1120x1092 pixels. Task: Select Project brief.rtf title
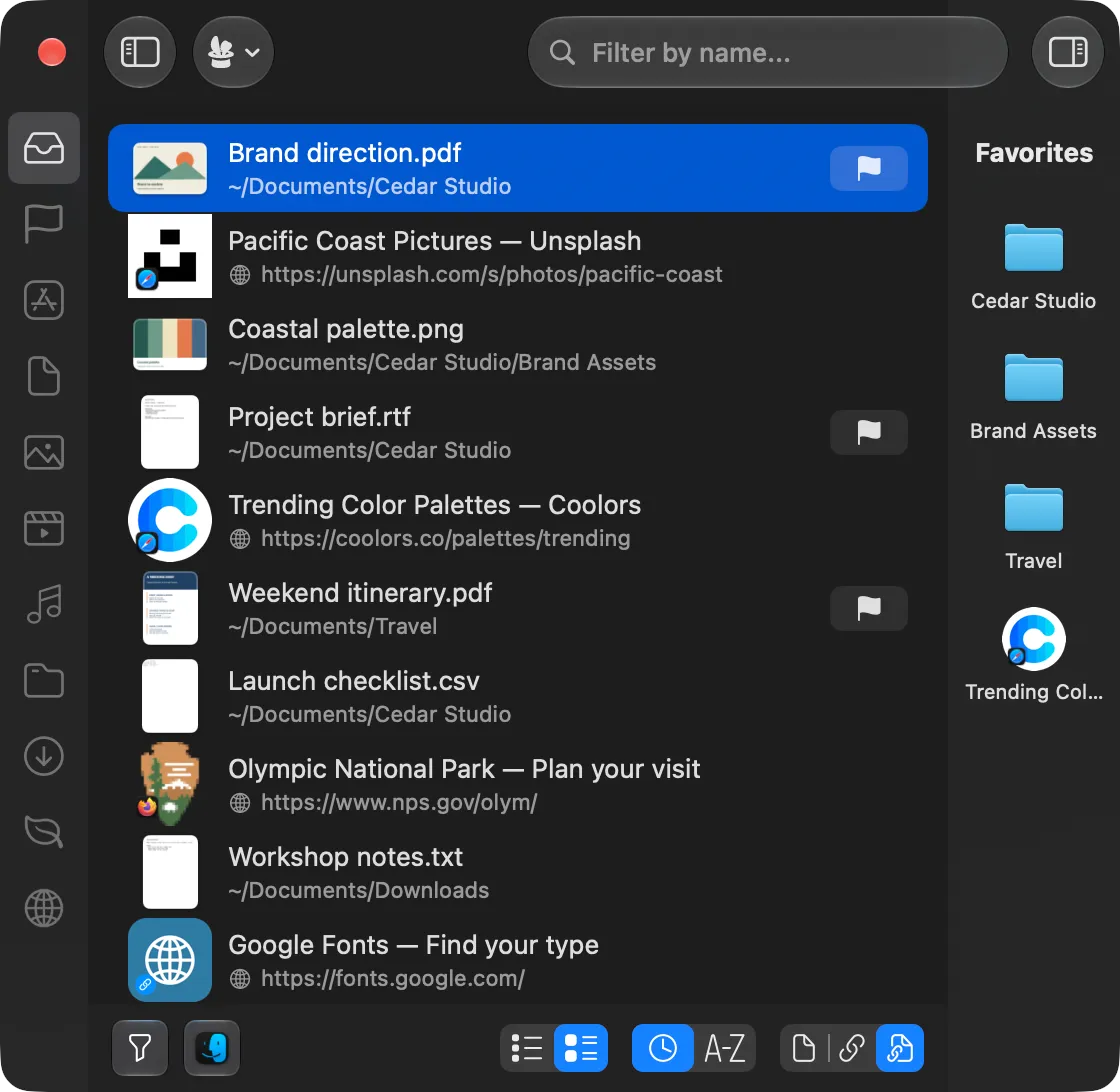pyautogui.click(x=319, y=417)
